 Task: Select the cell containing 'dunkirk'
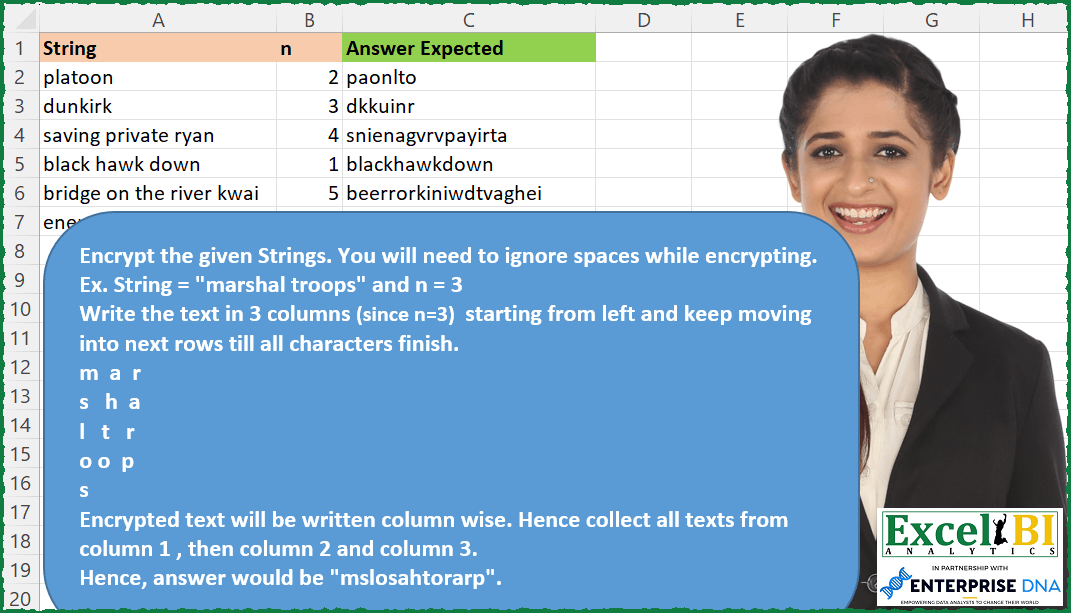[158, 106]
